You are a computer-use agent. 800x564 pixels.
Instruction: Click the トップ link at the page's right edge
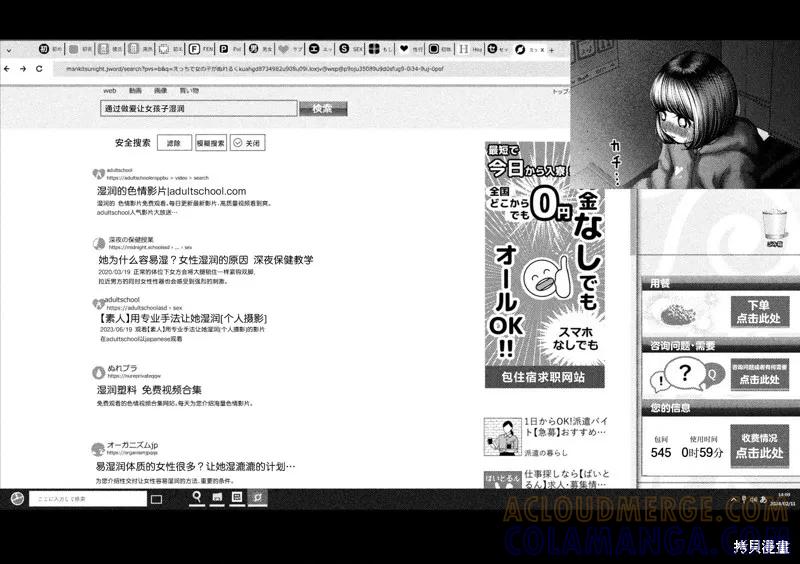click(560, 91)
